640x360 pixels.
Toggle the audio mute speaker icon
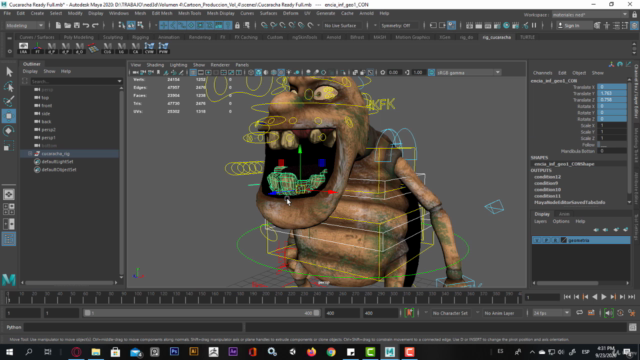(609, 313)
